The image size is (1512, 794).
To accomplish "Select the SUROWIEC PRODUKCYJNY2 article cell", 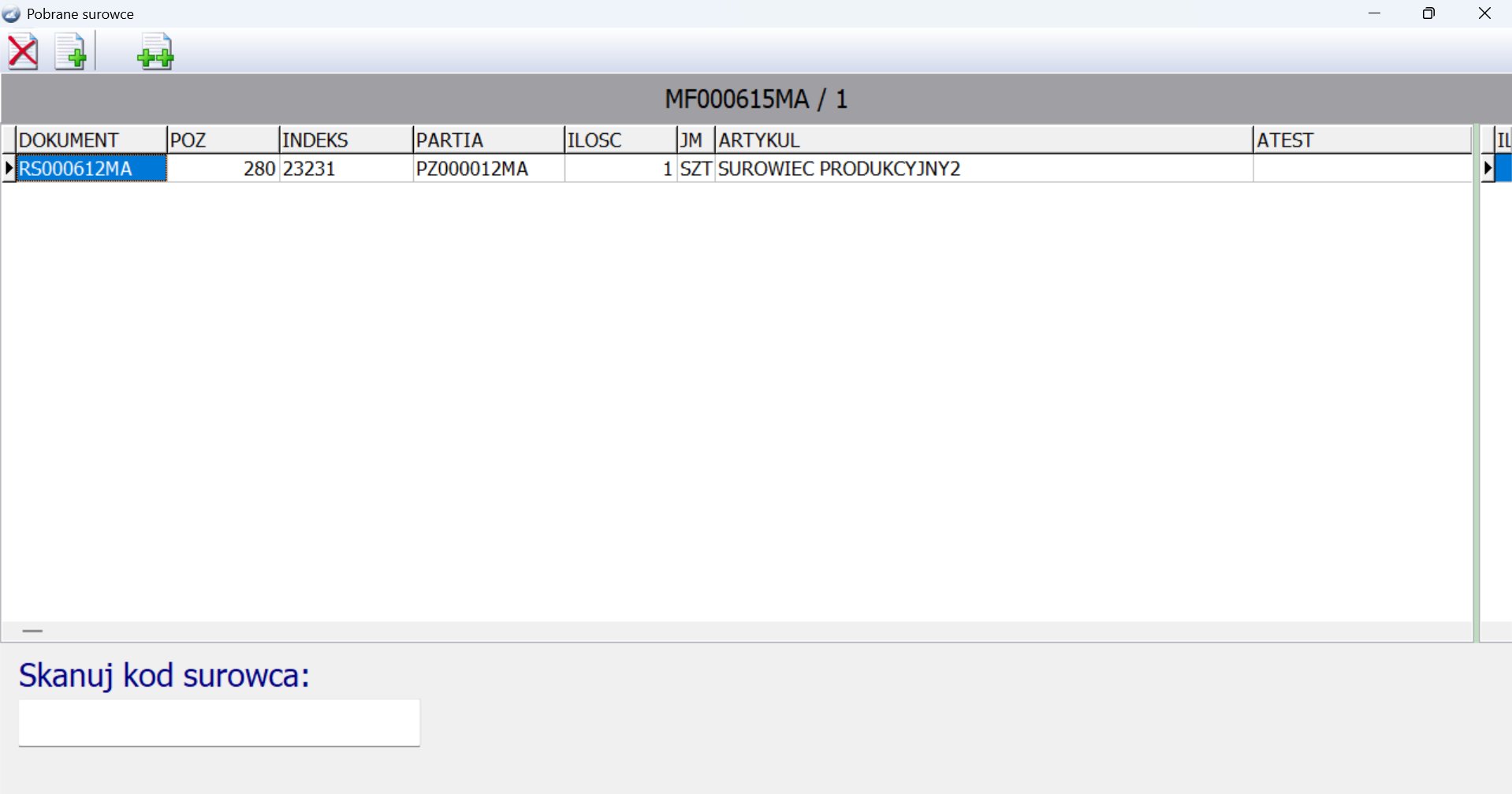I will coord(983,169).
